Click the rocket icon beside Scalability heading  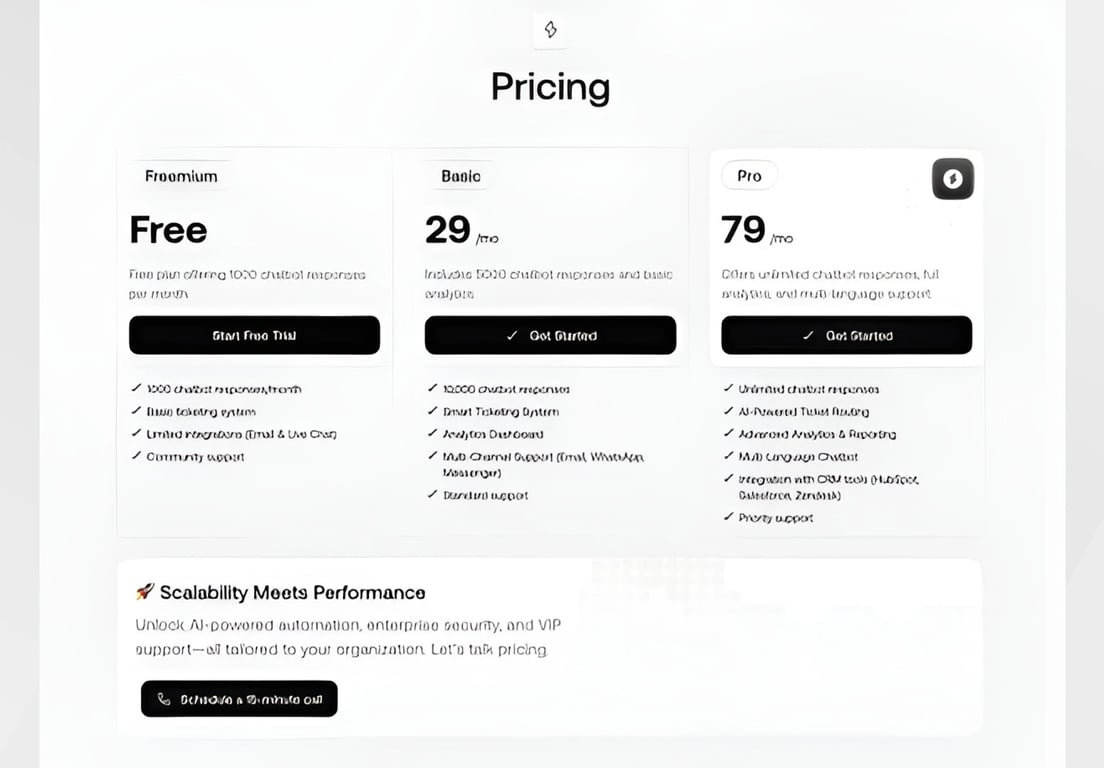145,592
